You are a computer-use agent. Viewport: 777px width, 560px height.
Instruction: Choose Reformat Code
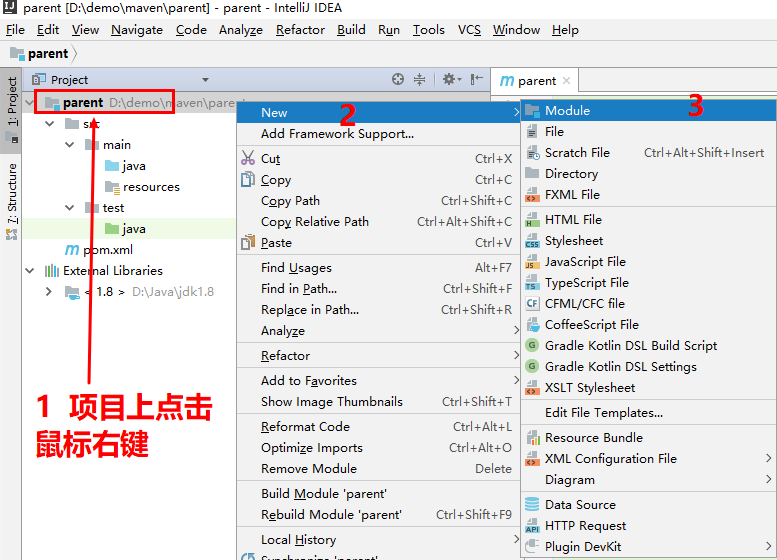tap(378, 427)
